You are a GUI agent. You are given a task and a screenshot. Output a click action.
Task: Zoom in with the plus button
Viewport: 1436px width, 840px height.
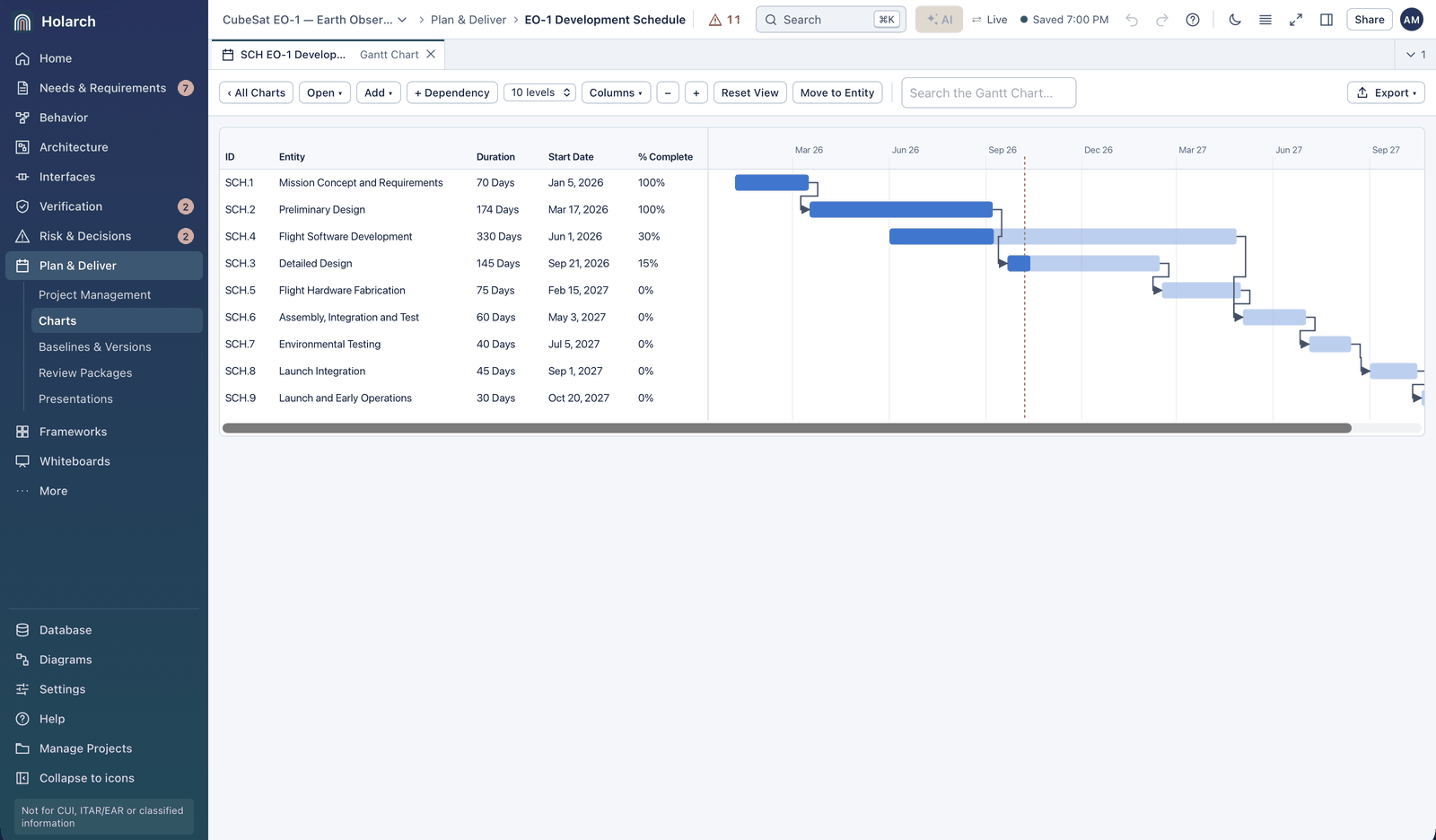[696, 92]
